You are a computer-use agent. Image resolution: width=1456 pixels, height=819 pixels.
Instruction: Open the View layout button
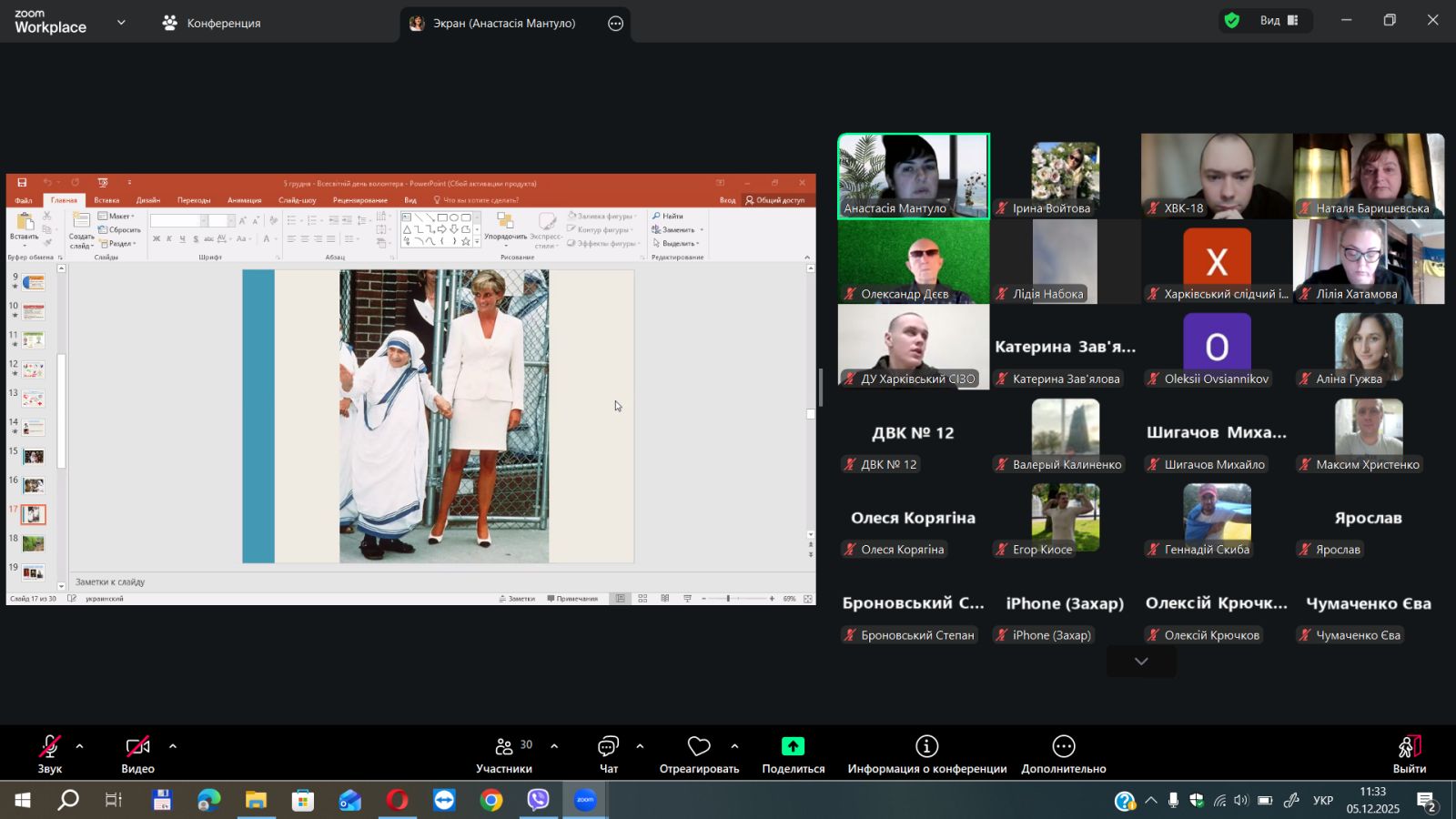(x=1279, y=21)
